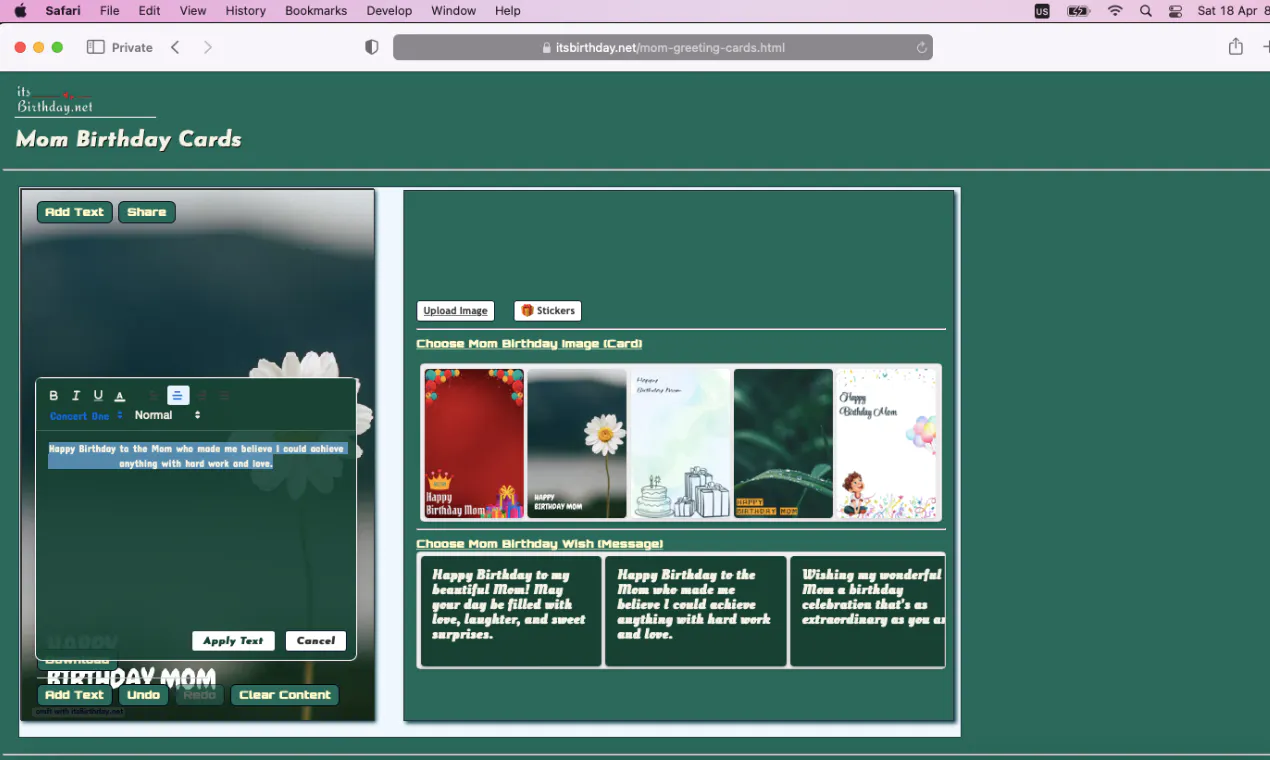Open the Bookmarks menu
Viewport: 1270px width, 760px height.
pos(316,10)
